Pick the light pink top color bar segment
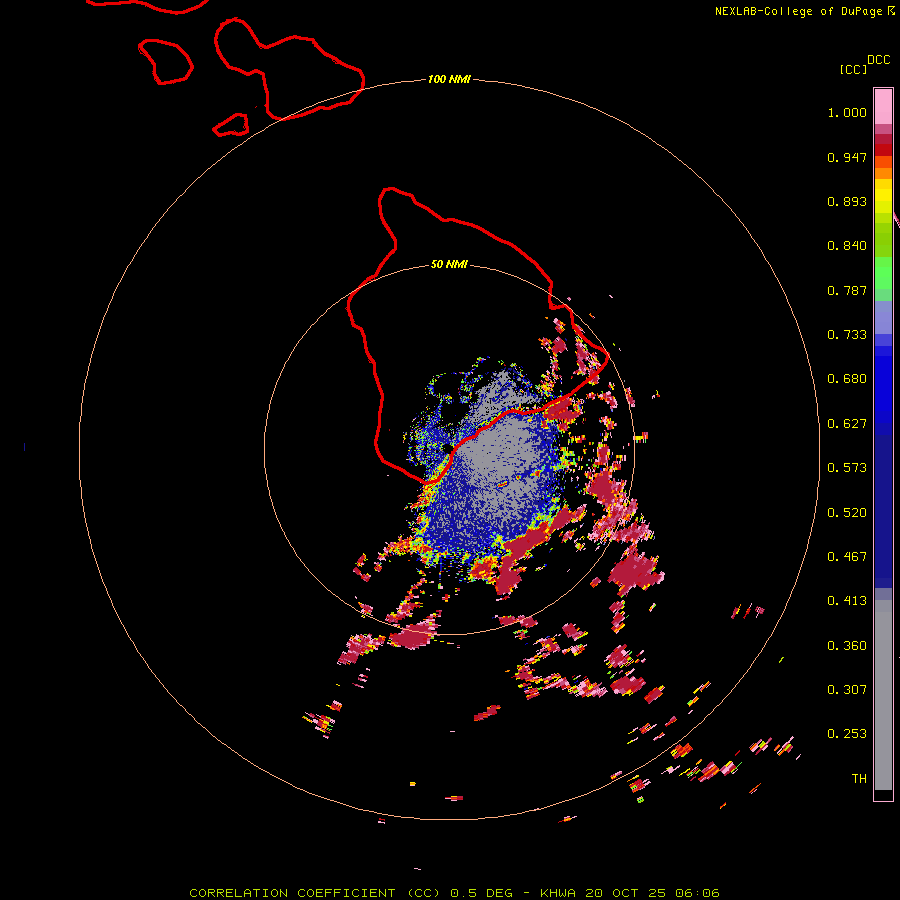The image size is (900, 900). 883,107
